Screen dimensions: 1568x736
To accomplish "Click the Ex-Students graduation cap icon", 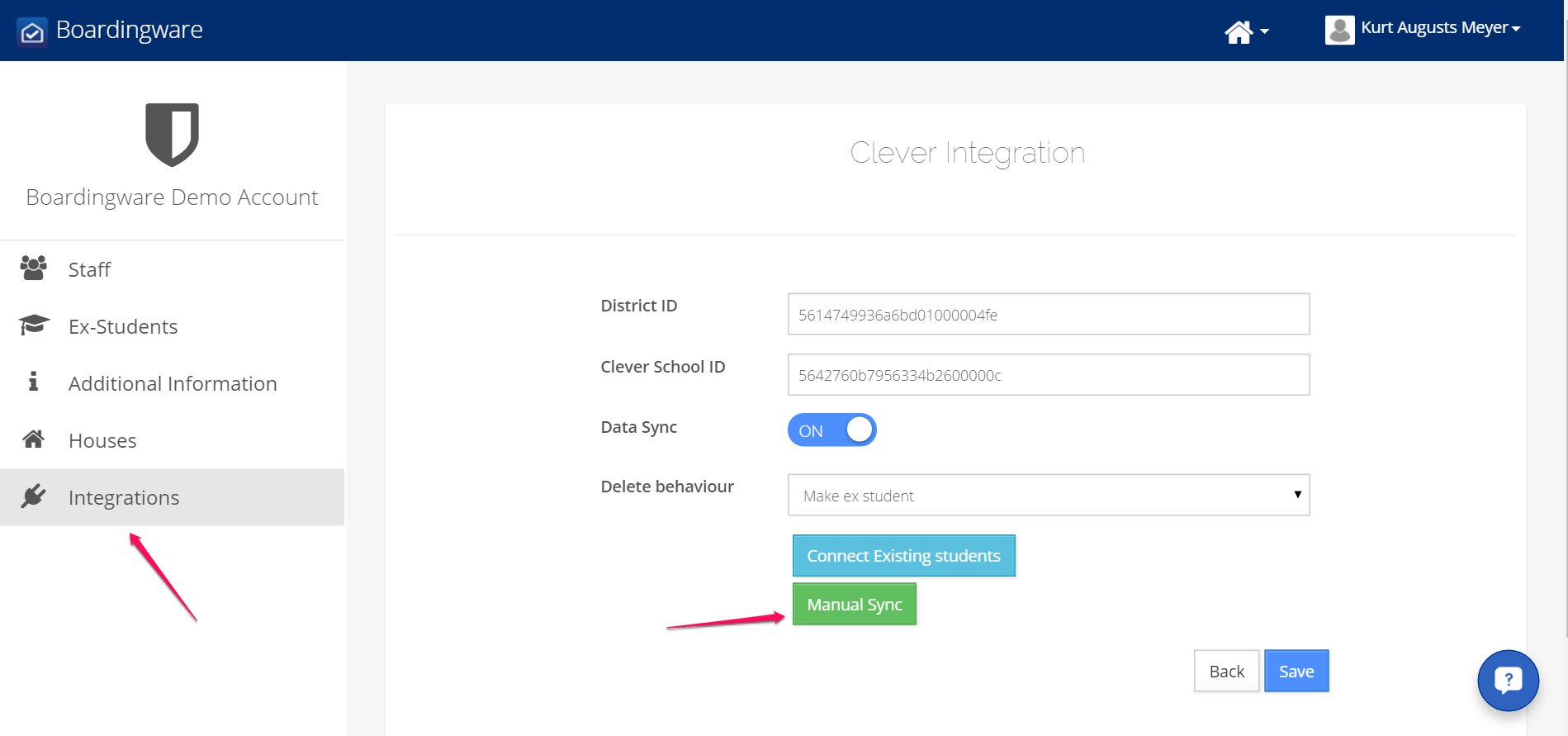I will tap(34, 325).
